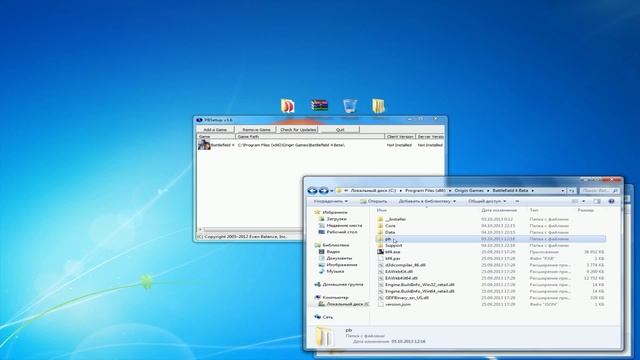Select Библиотеки in the navigation pane
This screenshot has width=640, height=360.
336,245
